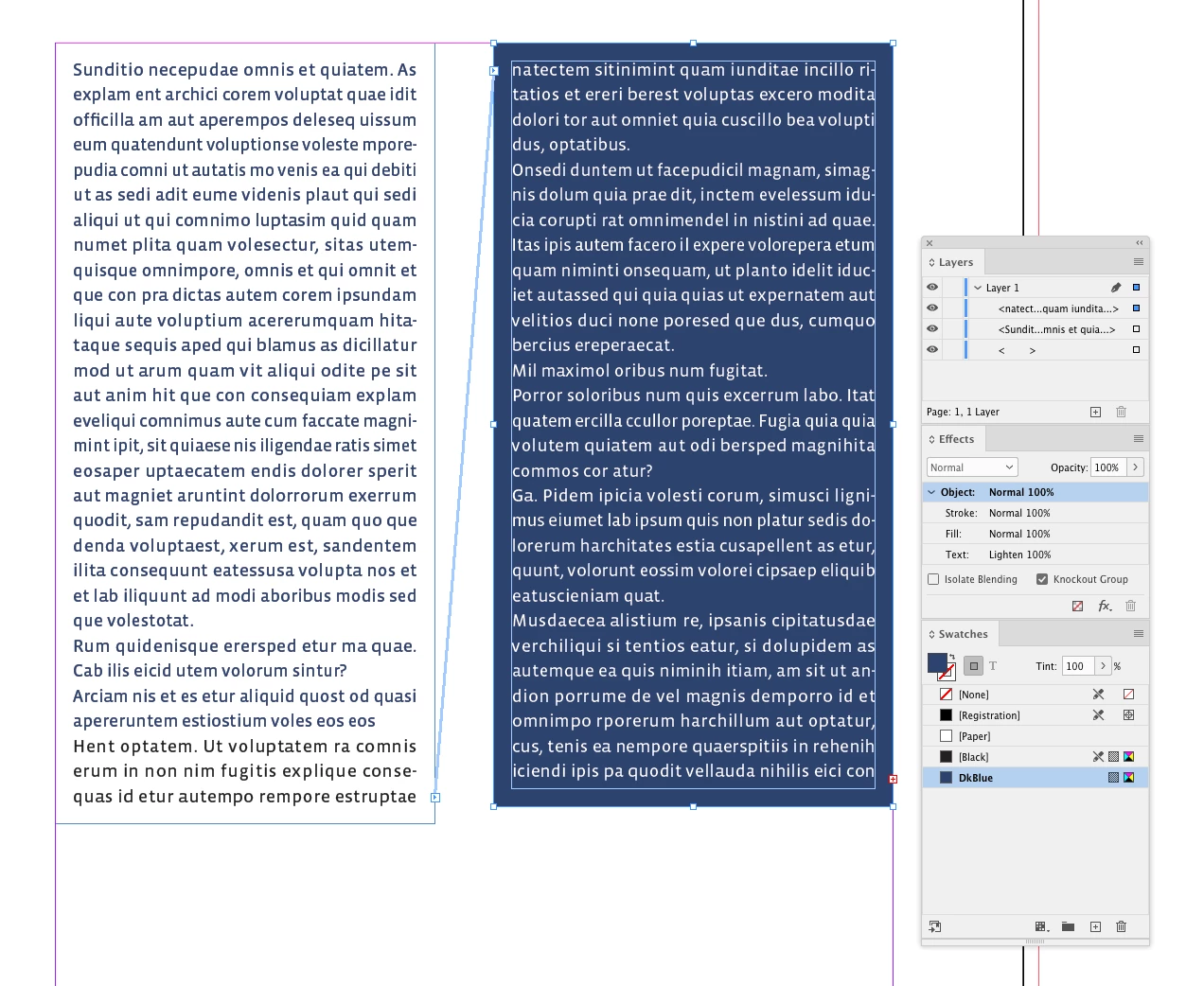Screen dimensions: 1204x986
Task: Click the Add to CC library icon
Action: (x=934, y=927)
